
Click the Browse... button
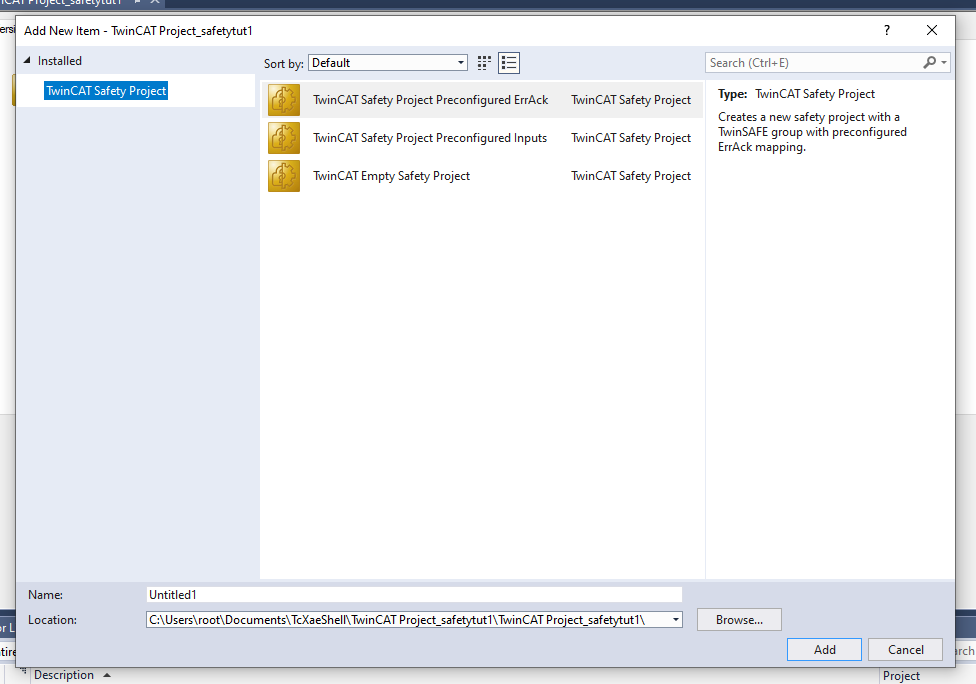pos(739,620)
